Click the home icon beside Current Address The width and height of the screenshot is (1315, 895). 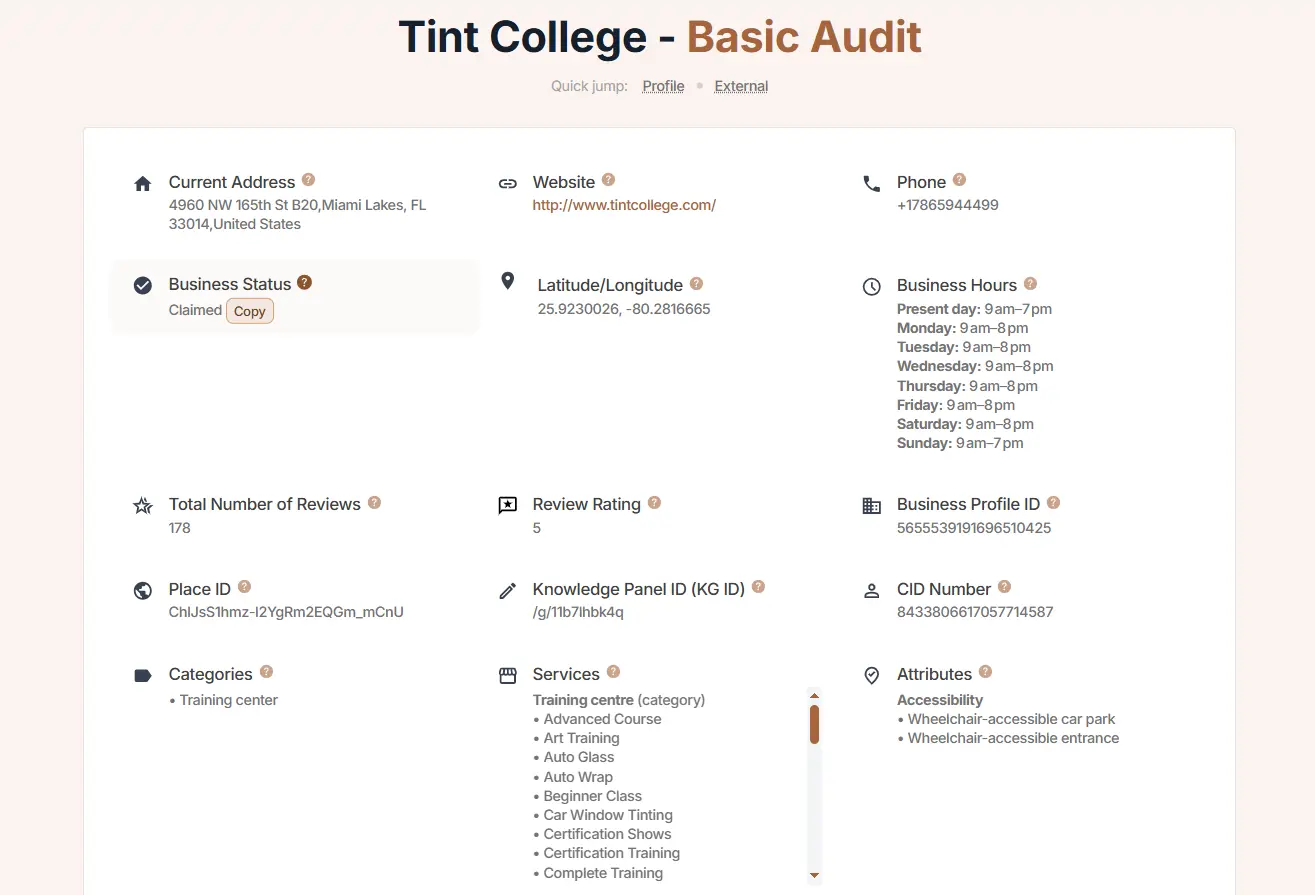tap(142, 183)
